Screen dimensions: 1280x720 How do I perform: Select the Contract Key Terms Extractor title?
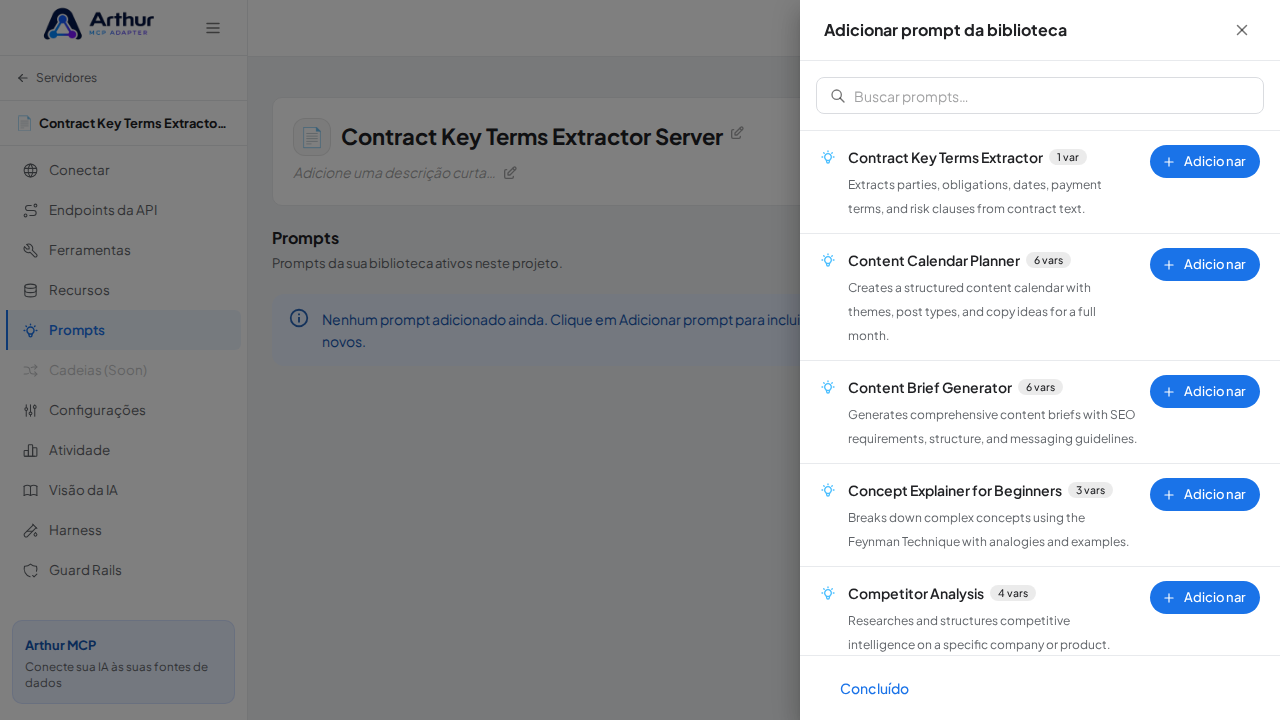coord(945,157)
